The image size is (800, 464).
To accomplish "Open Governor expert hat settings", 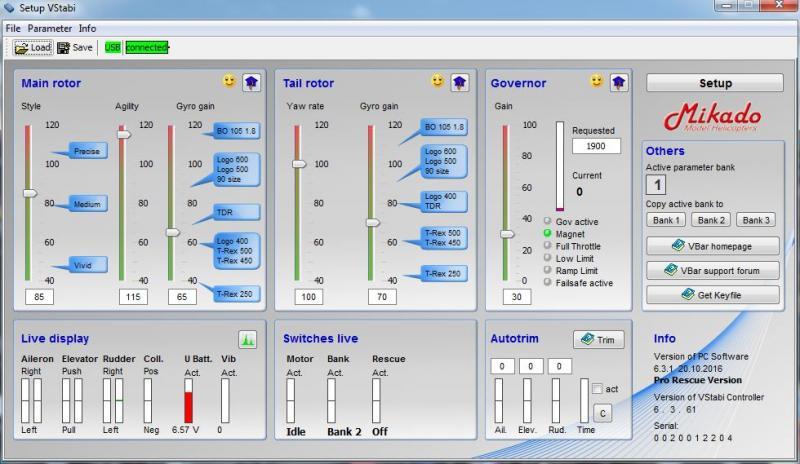I will (x=618, y=81).
